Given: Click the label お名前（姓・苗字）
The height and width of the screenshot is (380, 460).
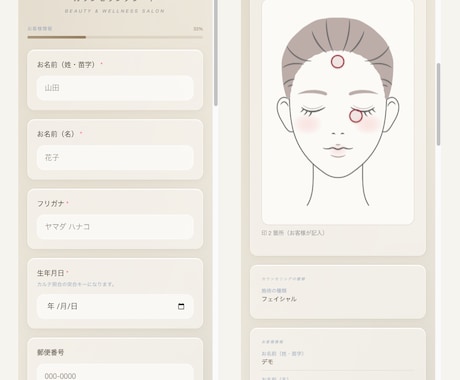Looking at the screenshot, I should 66,65.
